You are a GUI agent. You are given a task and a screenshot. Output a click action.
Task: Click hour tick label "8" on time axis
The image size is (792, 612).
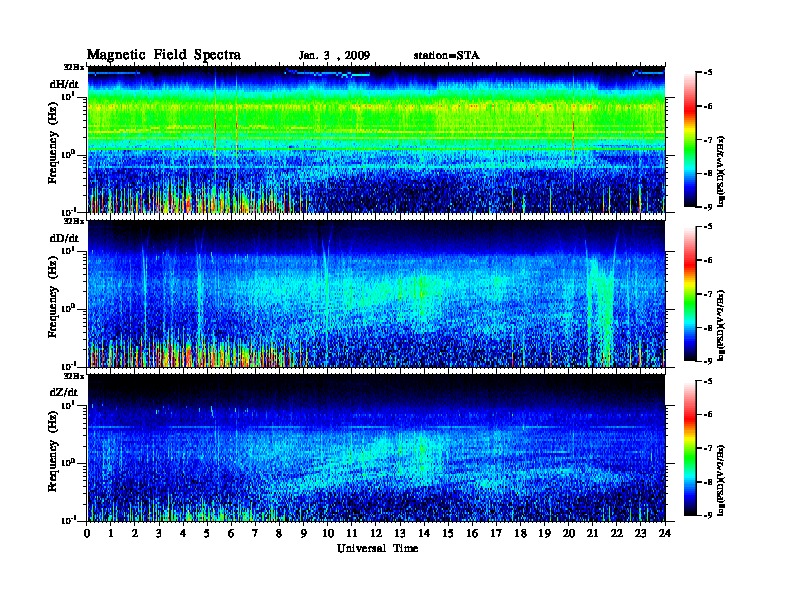279,534
